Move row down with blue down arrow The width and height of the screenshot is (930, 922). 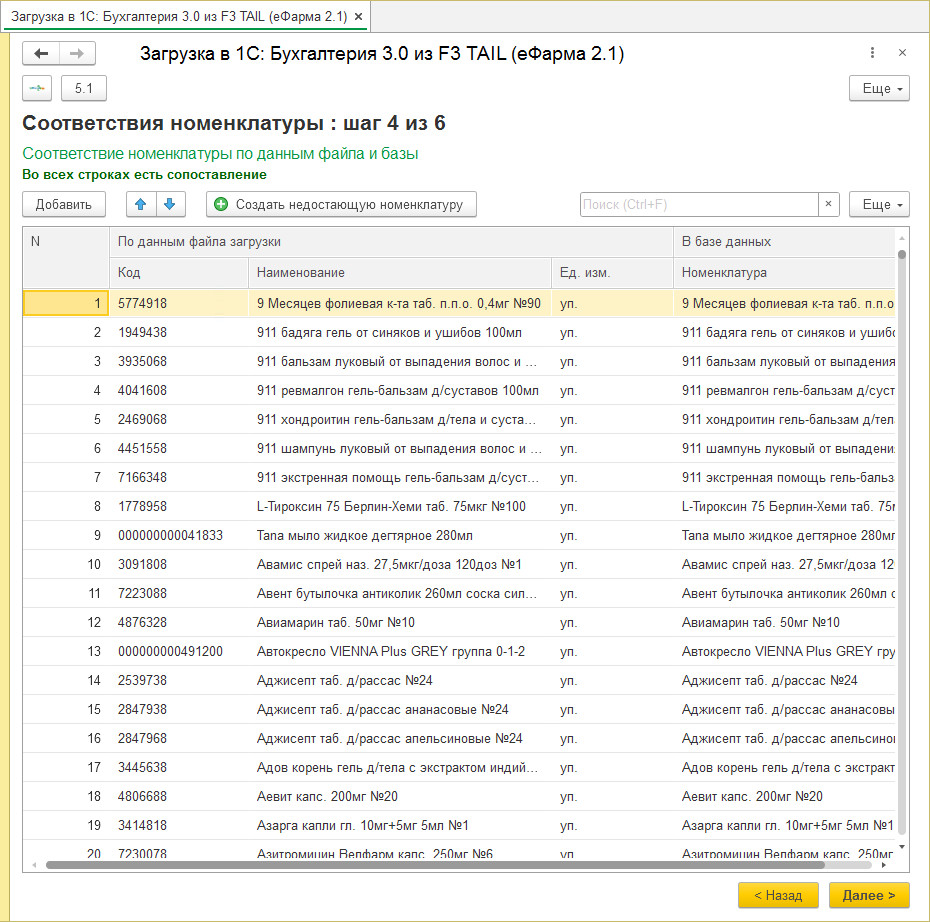[170, 205]
